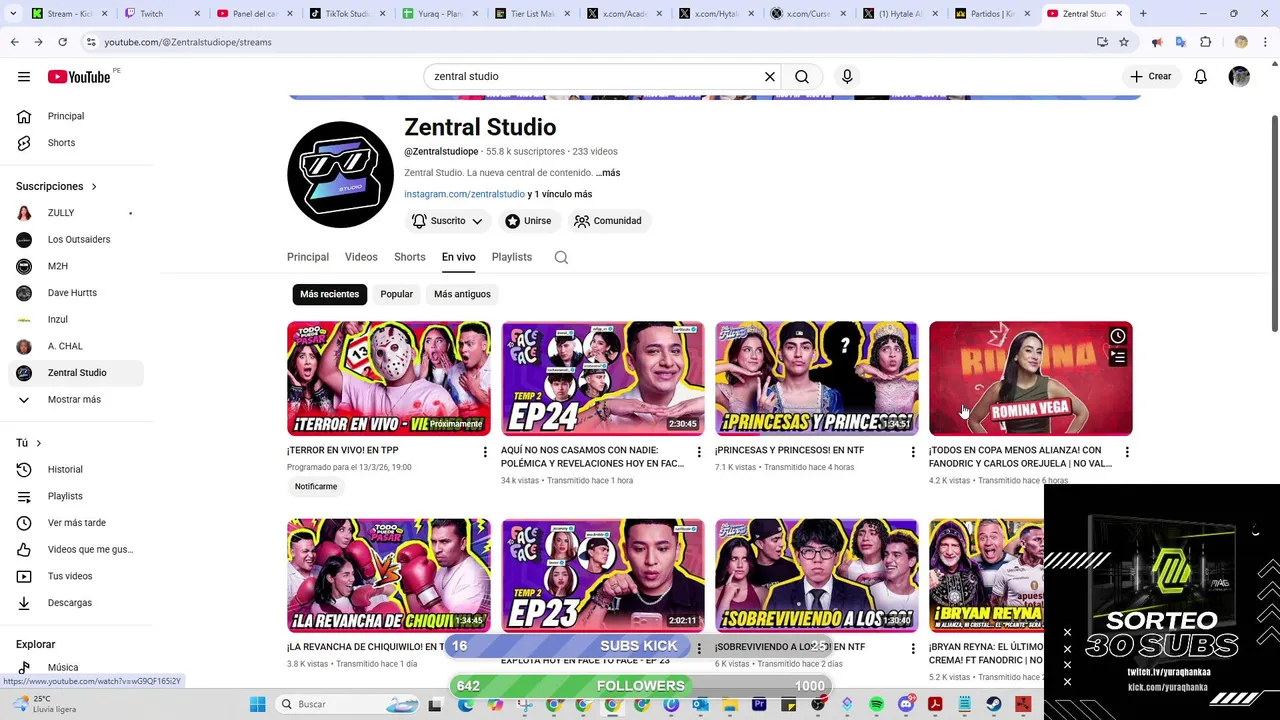
Task: Open Zentral Studio channel avatar
Action: pyautogui.click(x=340, y=175)
